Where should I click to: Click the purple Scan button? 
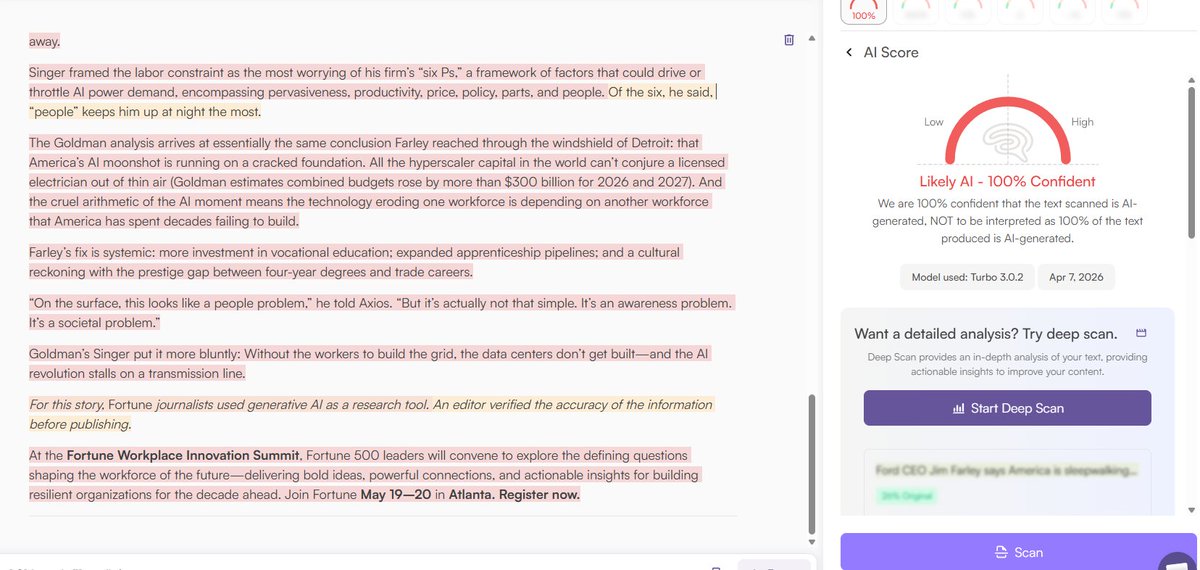[x=1019, y=552]
